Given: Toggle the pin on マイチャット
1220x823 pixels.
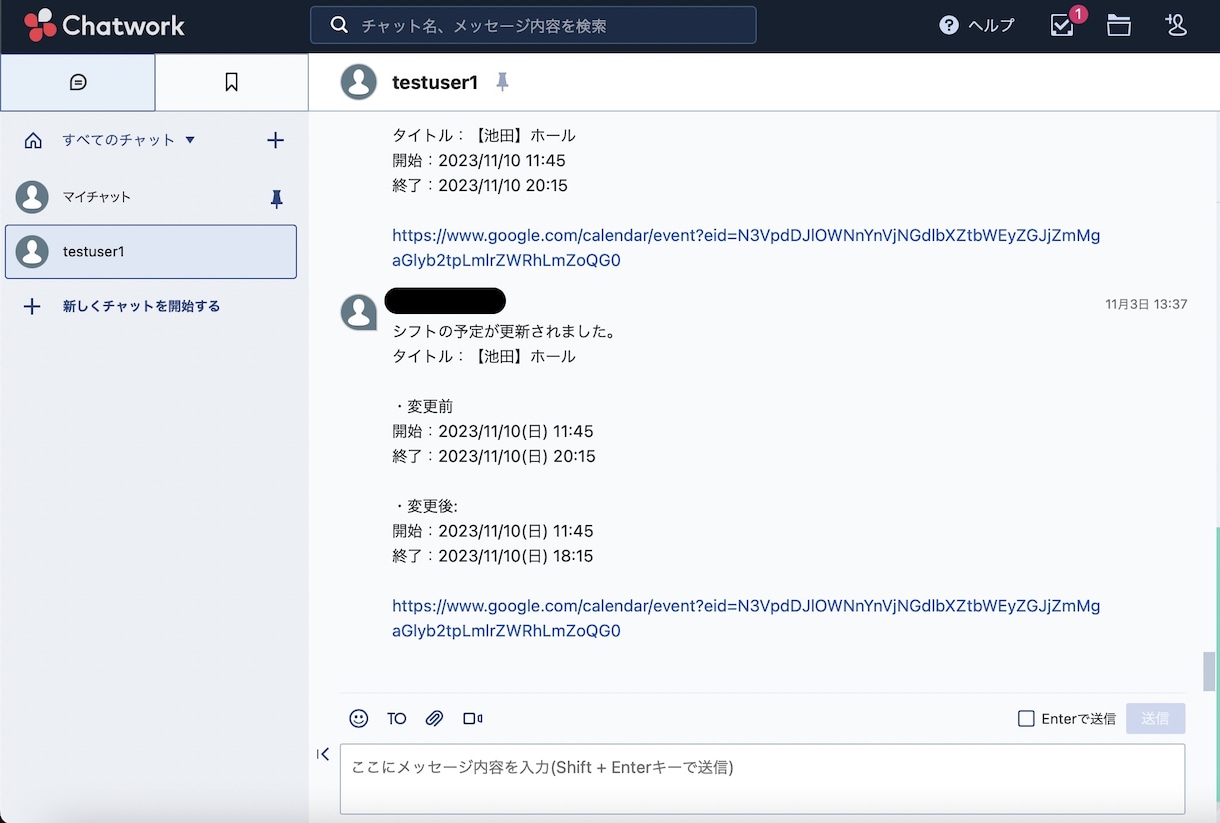Looking at the screenshot, I should click(x=277, y=199).
